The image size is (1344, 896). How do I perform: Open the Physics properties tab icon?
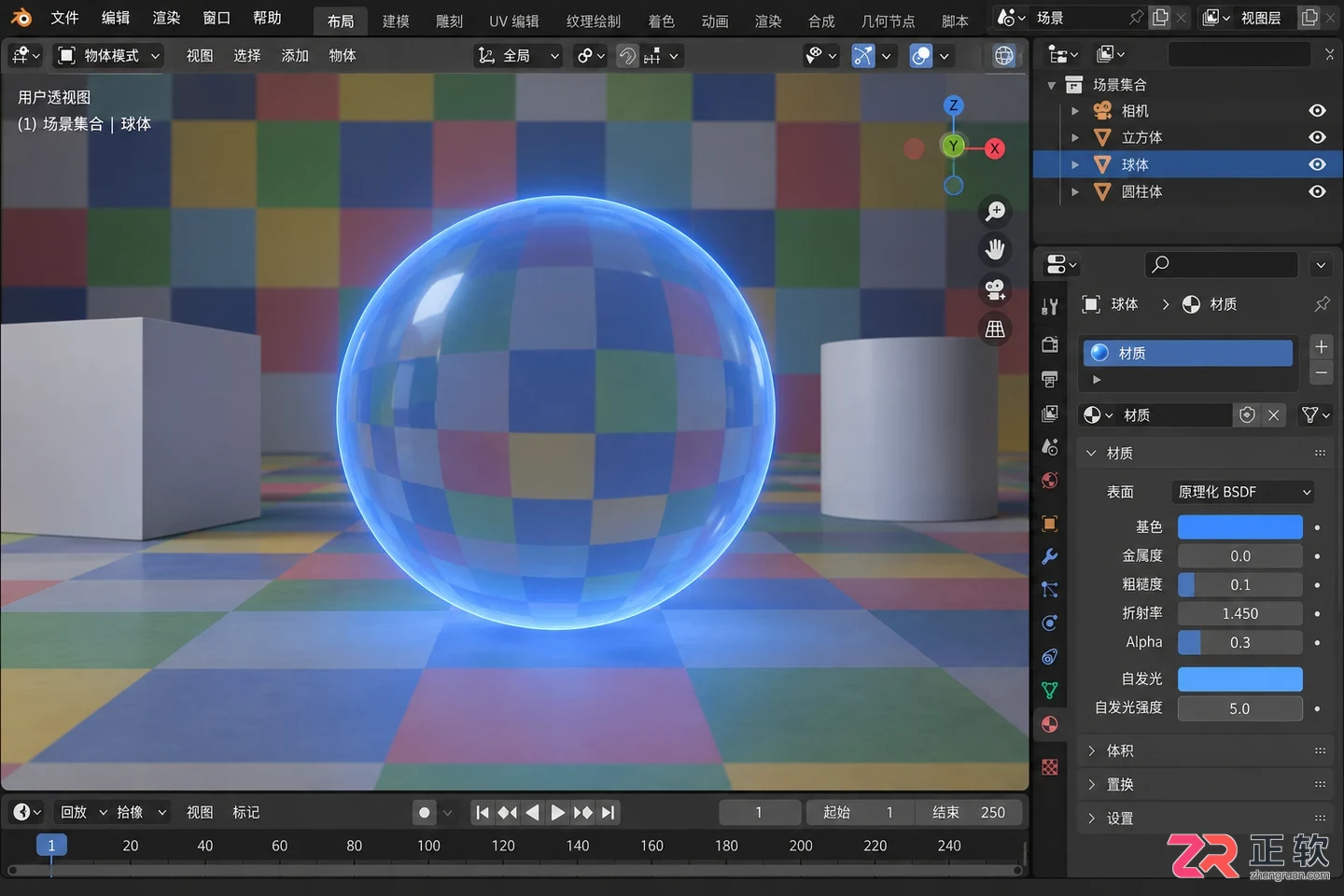tap(1050, 623)
